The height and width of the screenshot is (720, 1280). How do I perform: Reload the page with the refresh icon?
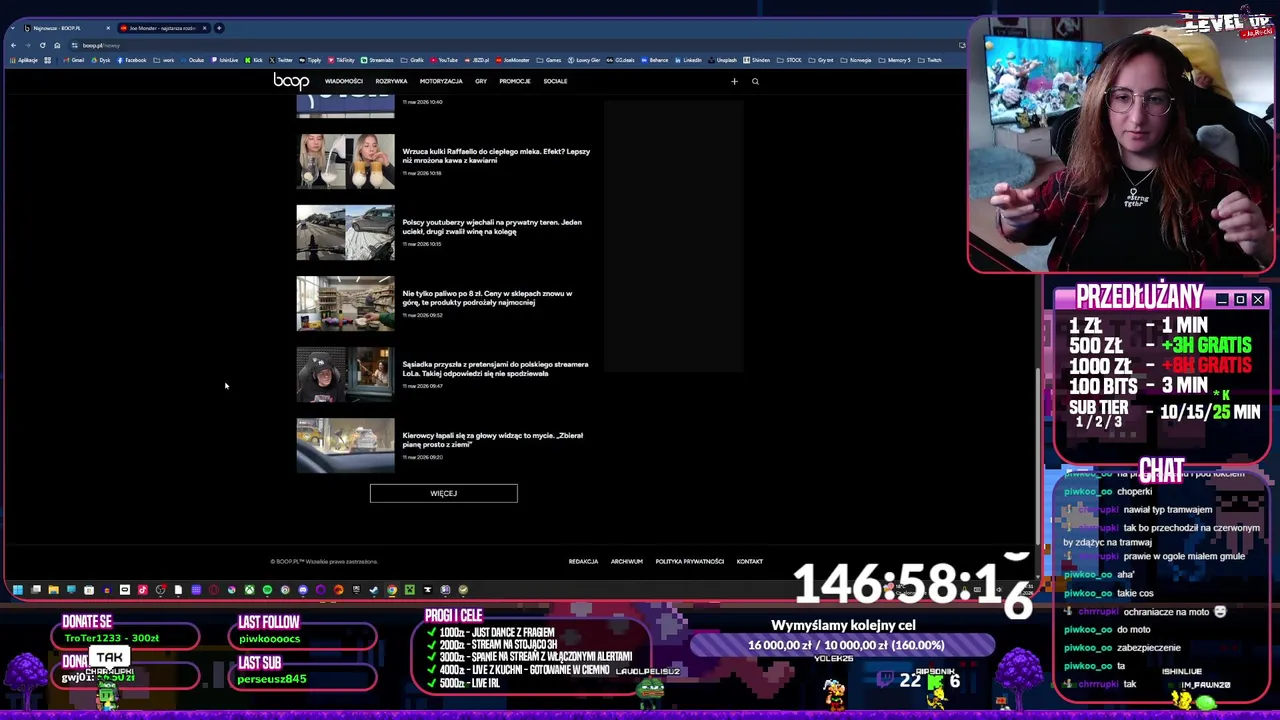click(42, 45)
